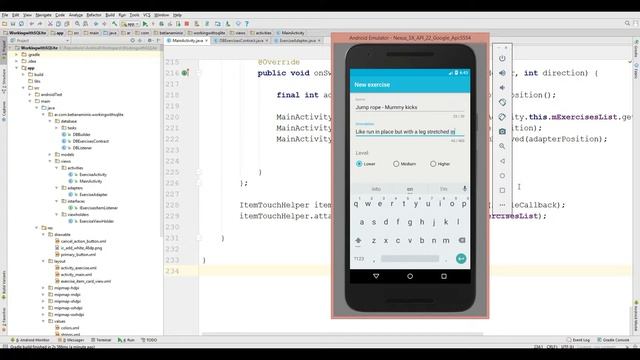Click the Undo arrow in toolbar
This screenshot has height=360, width=640.
31,24
